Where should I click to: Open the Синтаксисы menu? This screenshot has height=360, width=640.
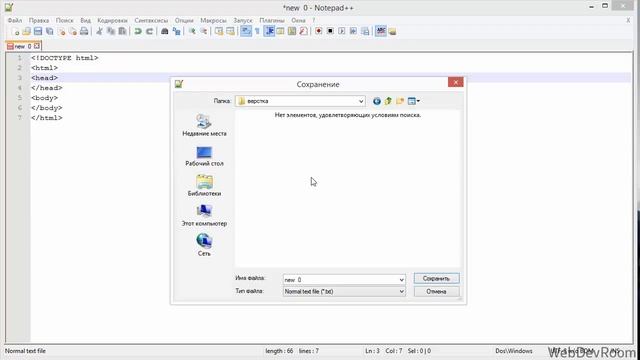coord(151,20)
